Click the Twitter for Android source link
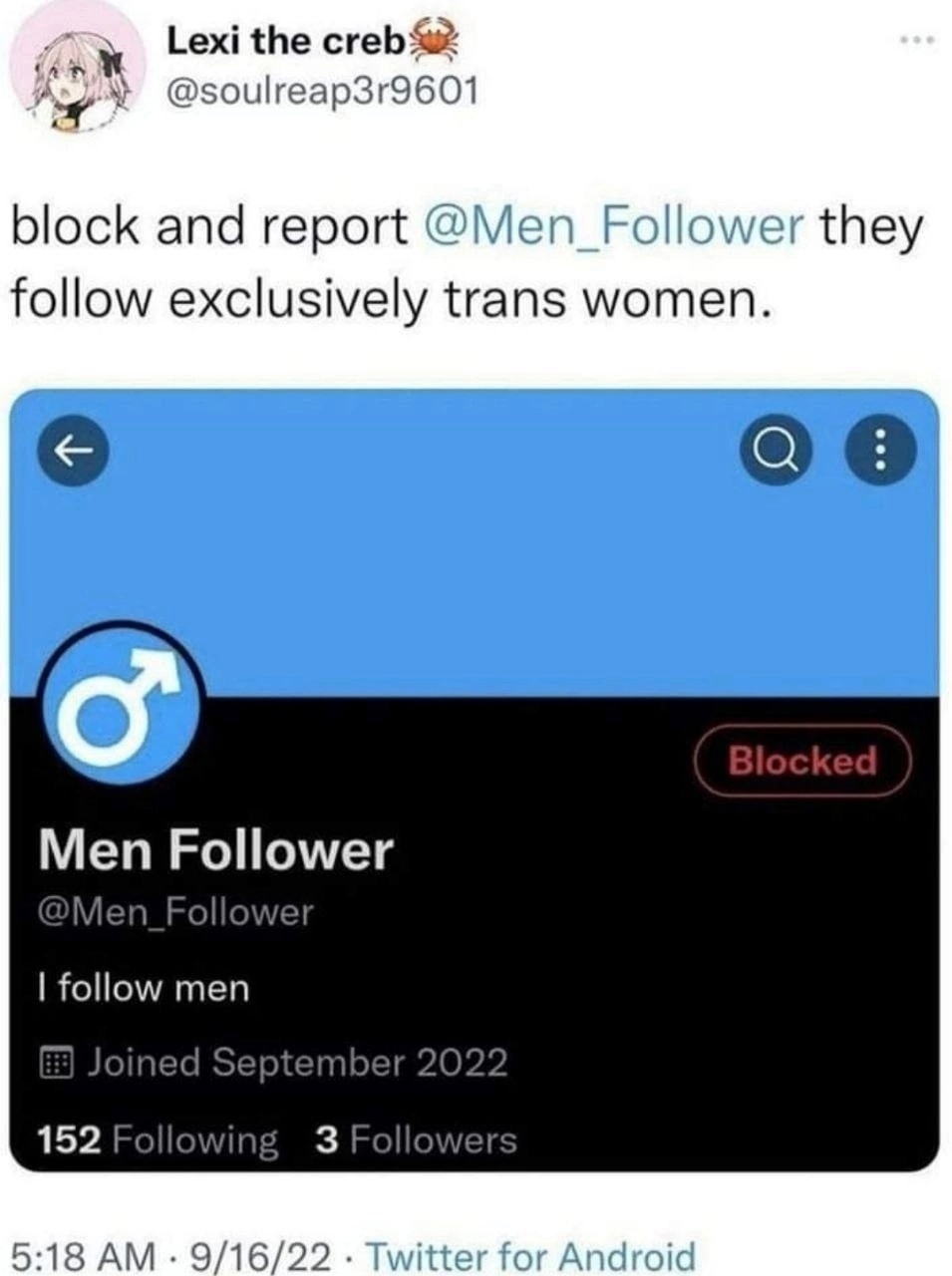Image resolution: width=952 pixels, height=1276 pixels. click(x=530, y=1256)
